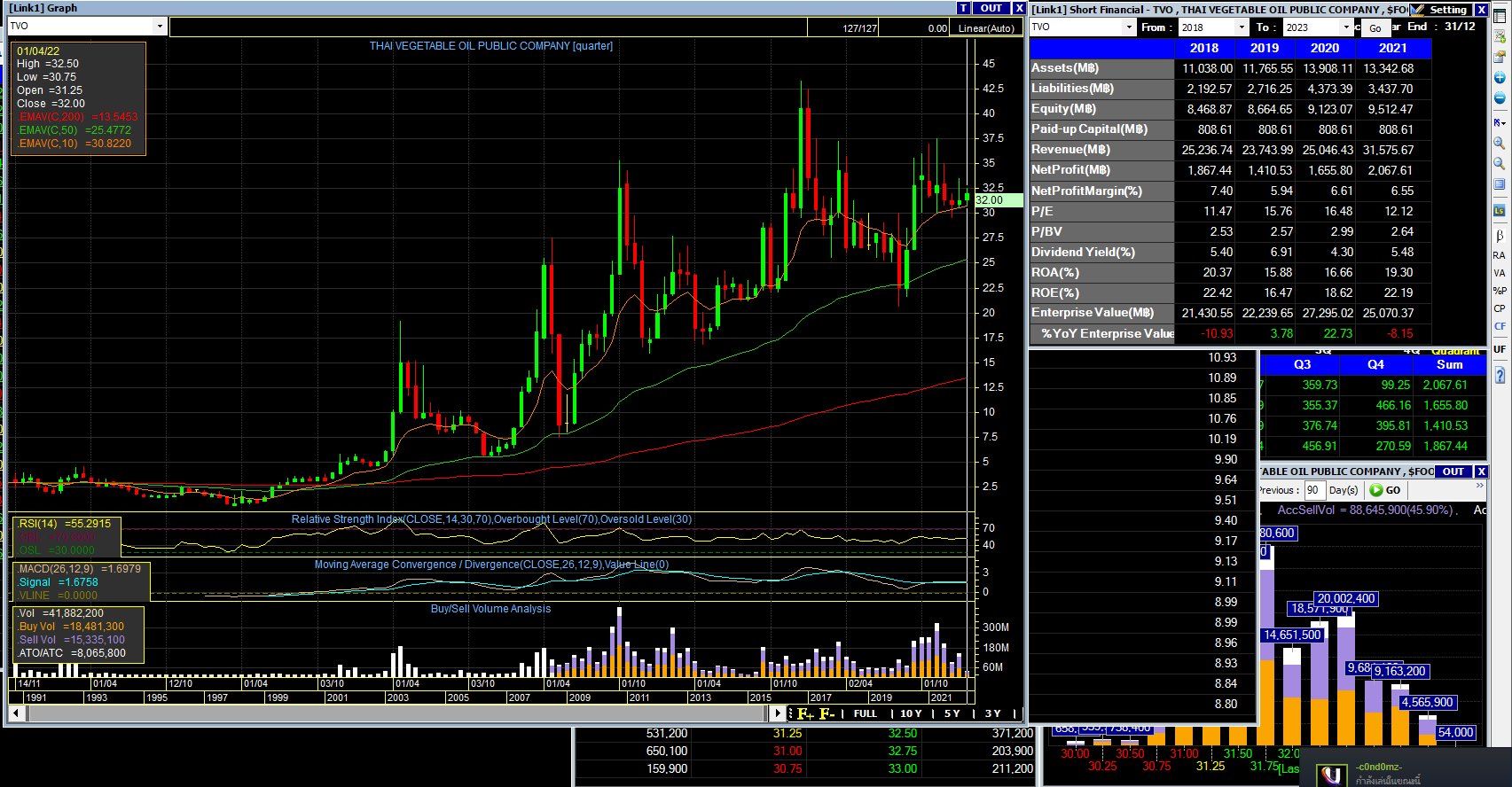Click the UF tool in sidebar

(x=1500, y=349)
